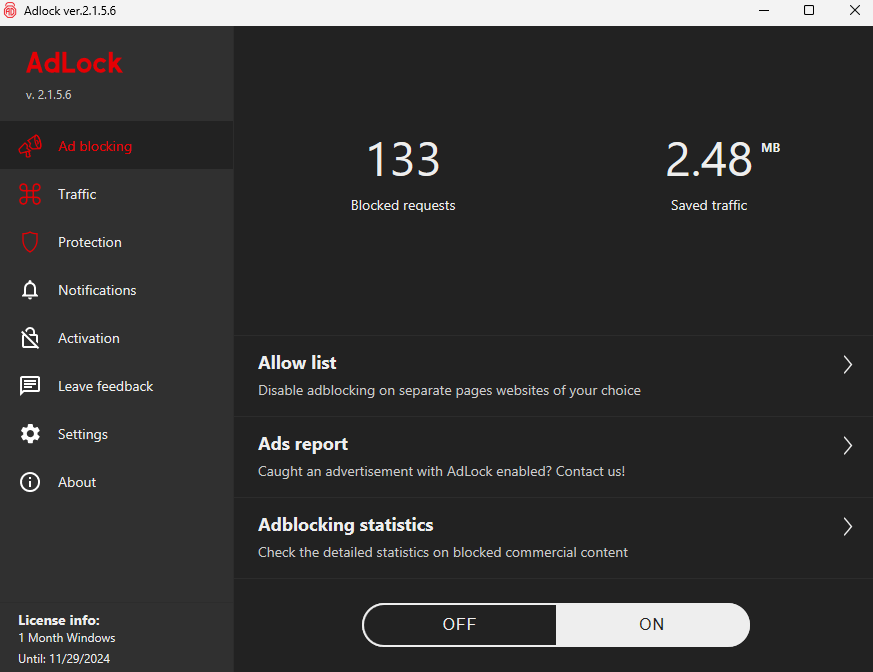The width and height of the screenshot is (873, 672).
Task: Switch ad blocking ON
Action: [652, 625]
